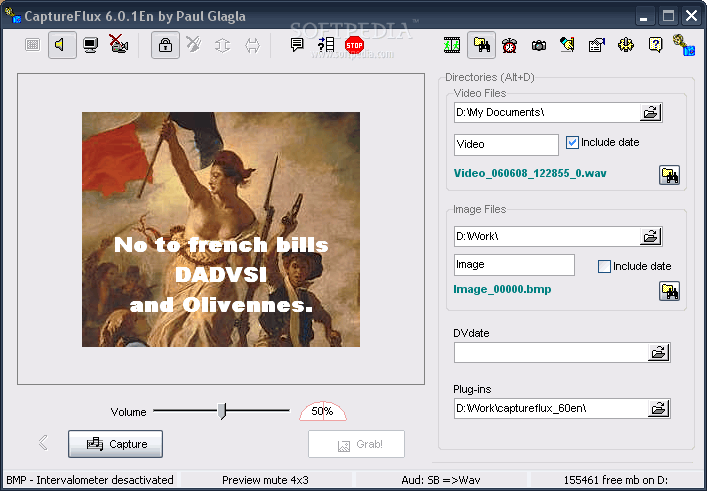The image size is (707, 491).
Task: Click the Grab! button
Action: pyautogui.click(x=356, y=445)
